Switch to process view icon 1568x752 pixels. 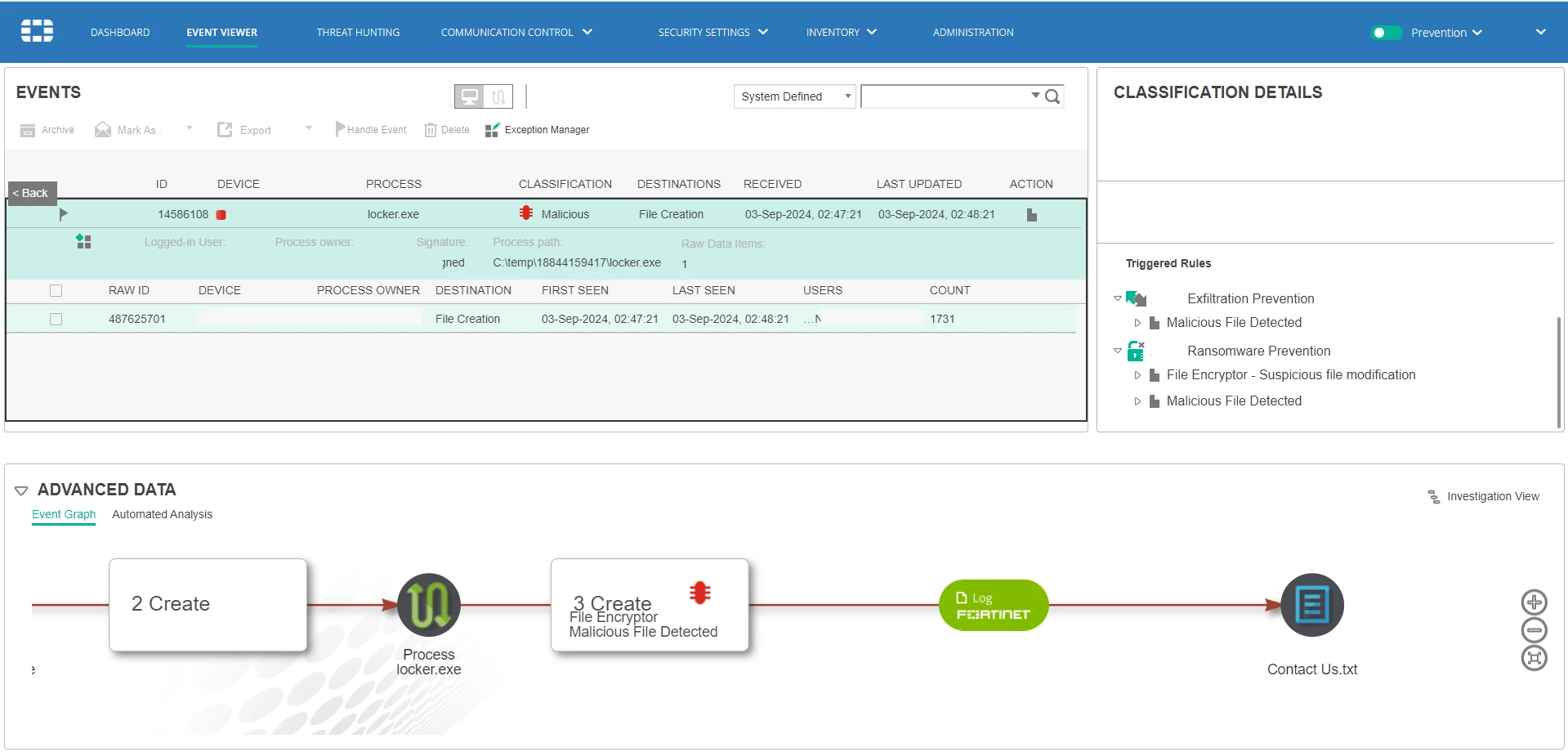[498, 96]
